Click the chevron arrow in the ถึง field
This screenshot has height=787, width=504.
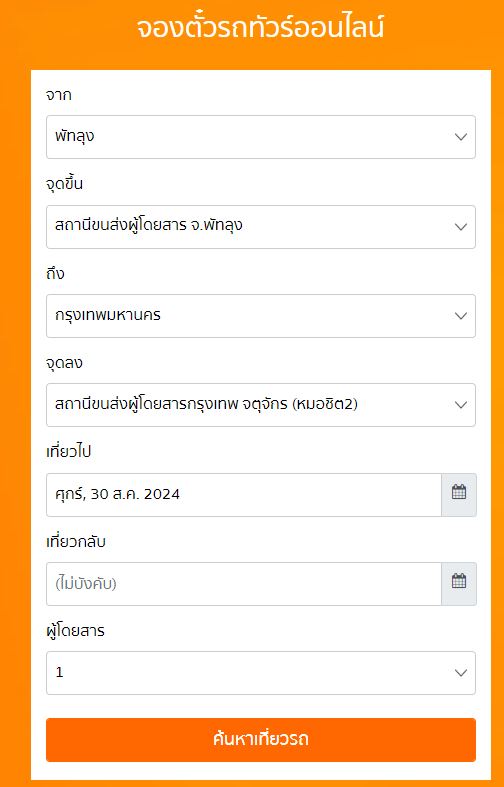[x=461, y=316]
